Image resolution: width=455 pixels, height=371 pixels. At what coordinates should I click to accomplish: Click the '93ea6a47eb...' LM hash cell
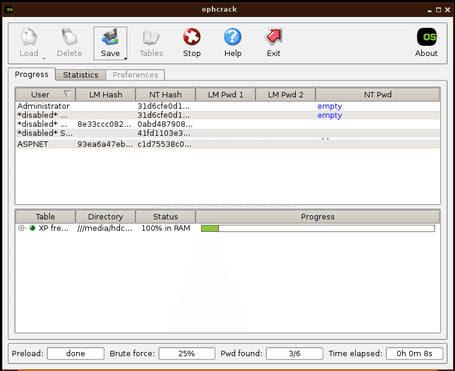point(105,144)
